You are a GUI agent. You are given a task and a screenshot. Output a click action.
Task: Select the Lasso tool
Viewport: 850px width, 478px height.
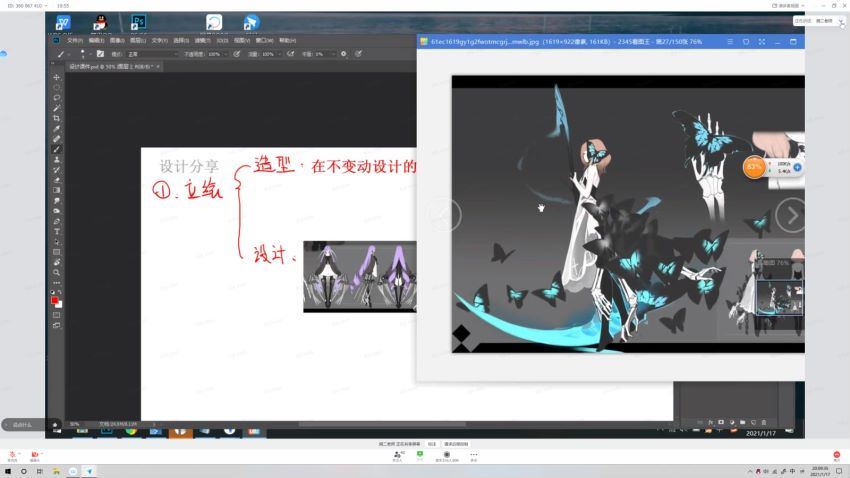(x=56, y=98)
